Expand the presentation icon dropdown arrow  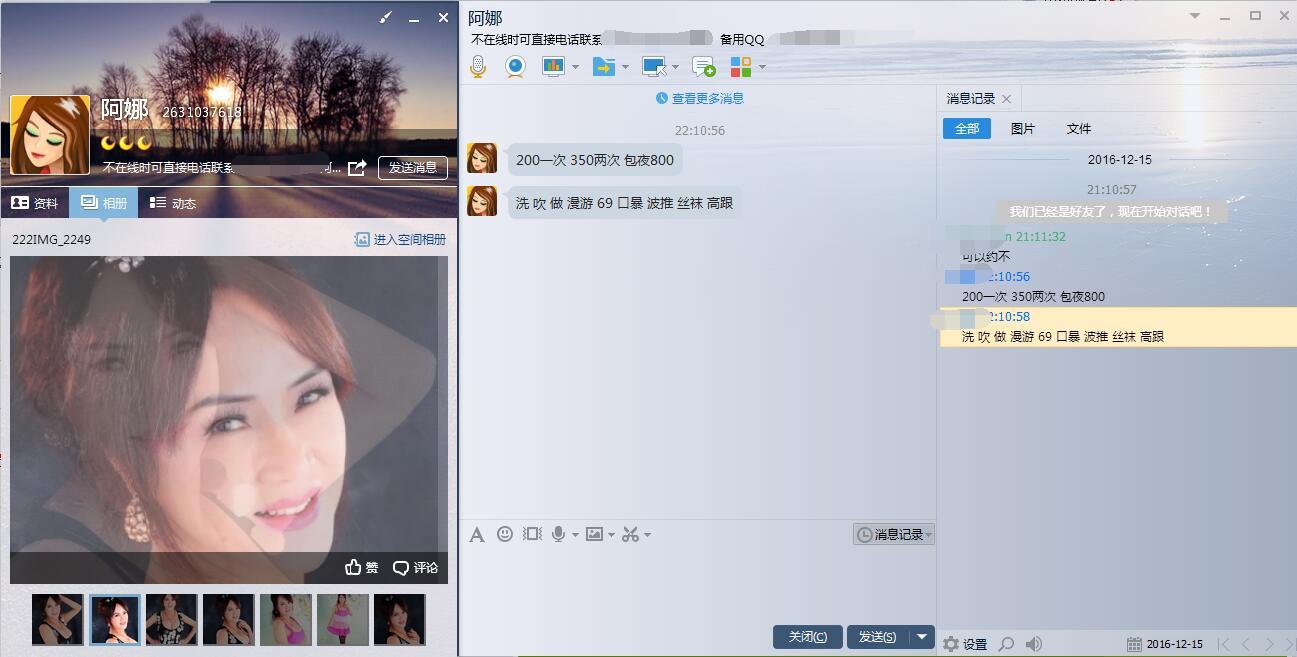[x=575, y=67]
